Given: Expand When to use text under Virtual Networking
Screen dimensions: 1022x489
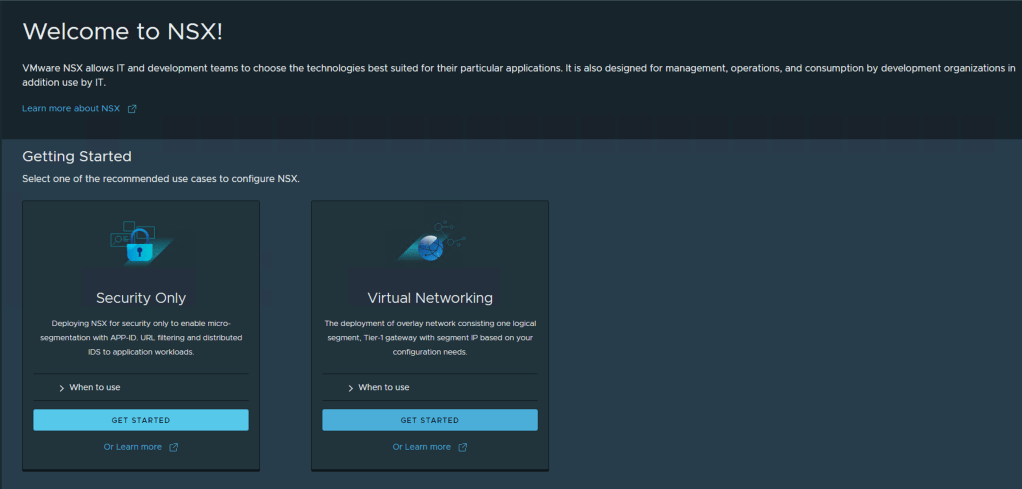Looking at the screenshot, I should (x=384, y=387).
